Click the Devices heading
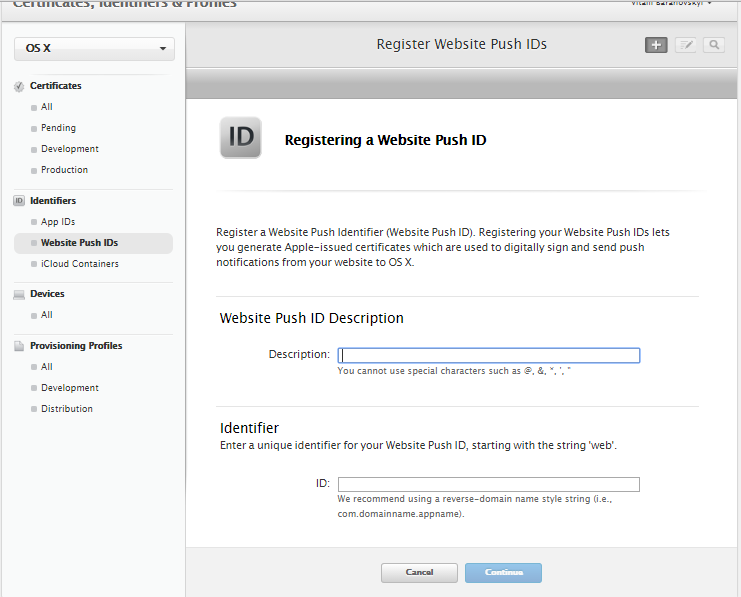This screenshot has height=597, width=741. [47, 294]
